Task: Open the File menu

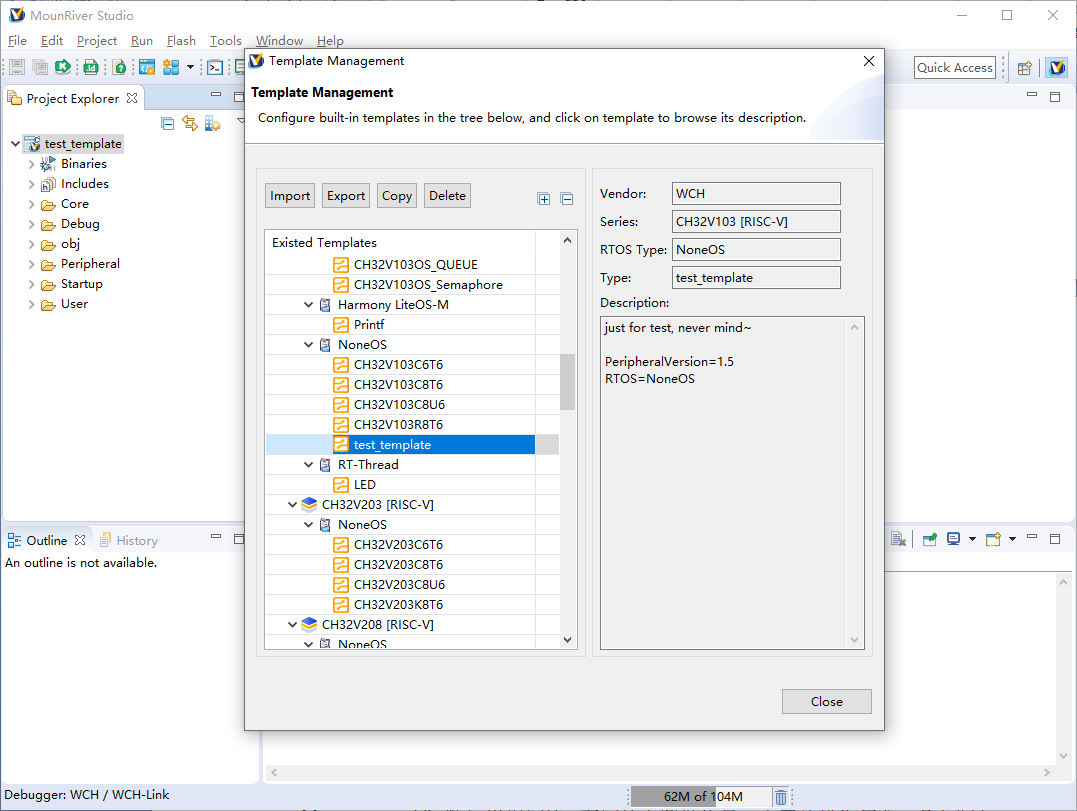Action: point(17,41)
